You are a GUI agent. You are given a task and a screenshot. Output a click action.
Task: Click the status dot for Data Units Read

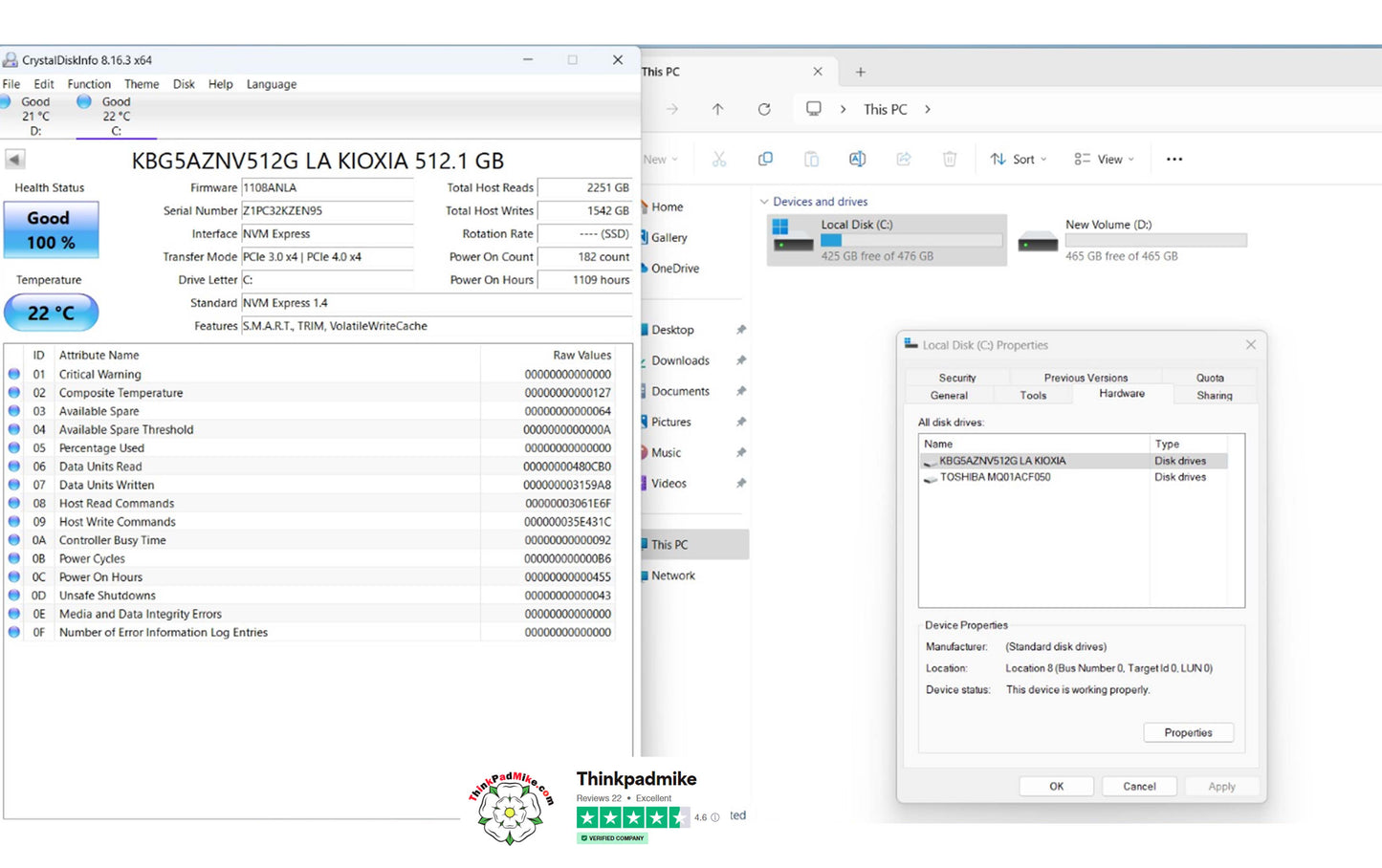tap(14, 467)
